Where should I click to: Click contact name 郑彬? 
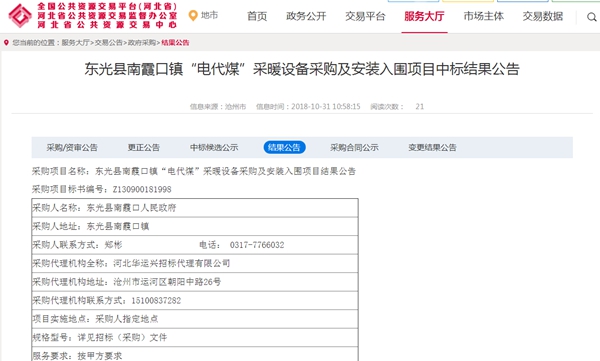(113, 245)
